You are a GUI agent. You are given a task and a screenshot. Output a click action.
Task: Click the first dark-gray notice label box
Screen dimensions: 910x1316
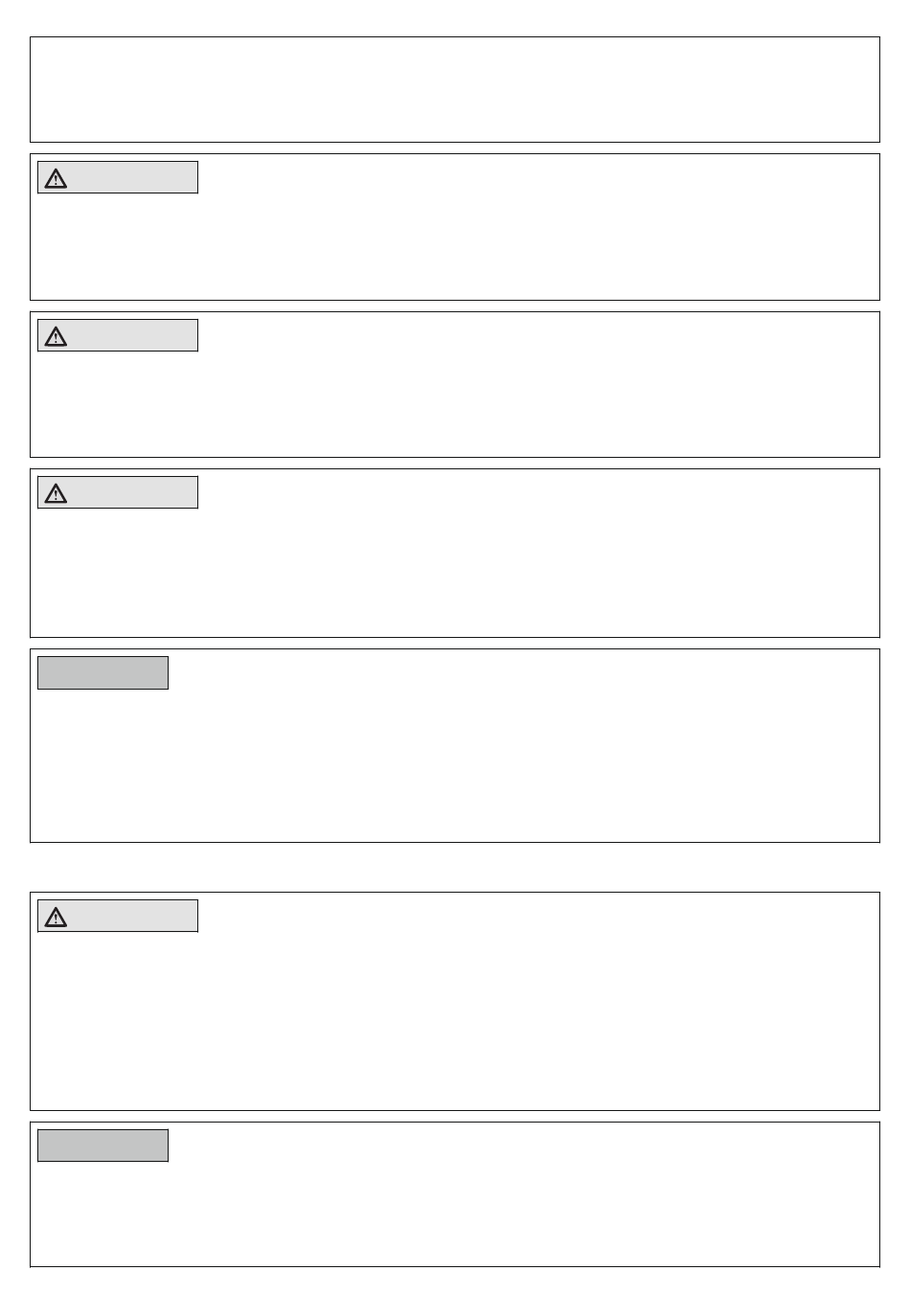(x=102, y=672)
